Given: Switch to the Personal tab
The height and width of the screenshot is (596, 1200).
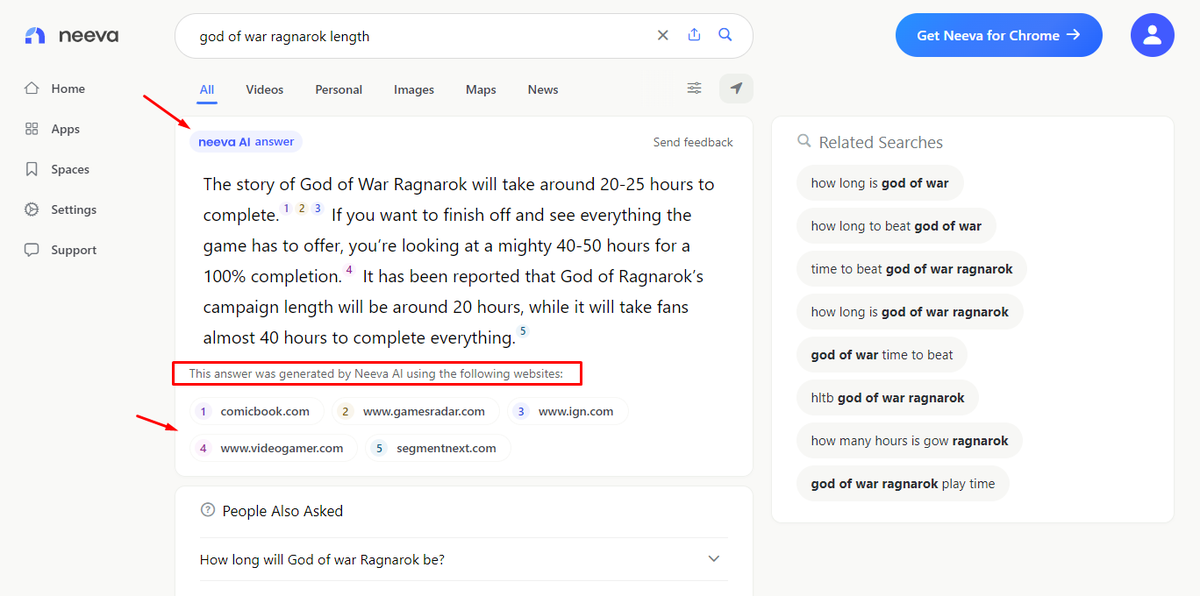Looking at the screenshot, I should coord(339,89).
